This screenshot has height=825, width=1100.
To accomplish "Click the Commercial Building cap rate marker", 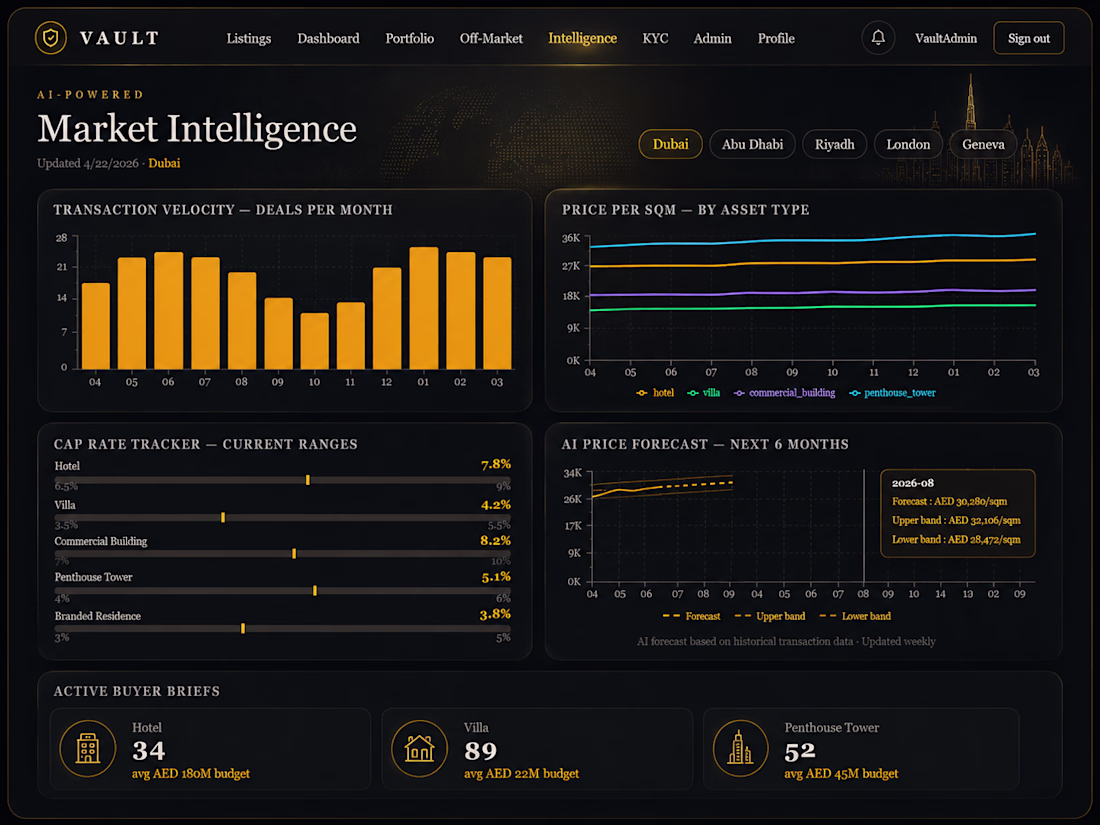I will (x=294, y=554).
